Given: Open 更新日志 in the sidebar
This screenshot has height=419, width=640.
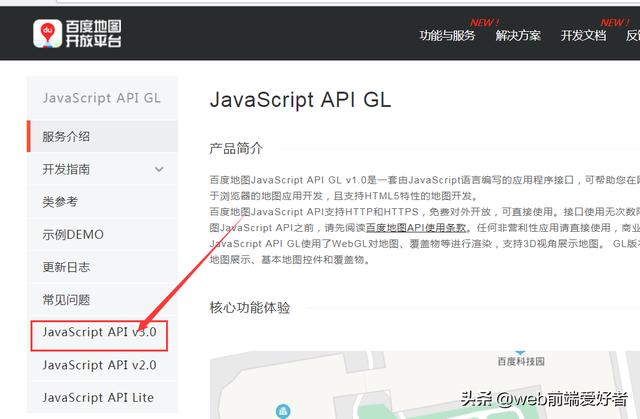Looking at the screenshot, I should coord(102,267).
